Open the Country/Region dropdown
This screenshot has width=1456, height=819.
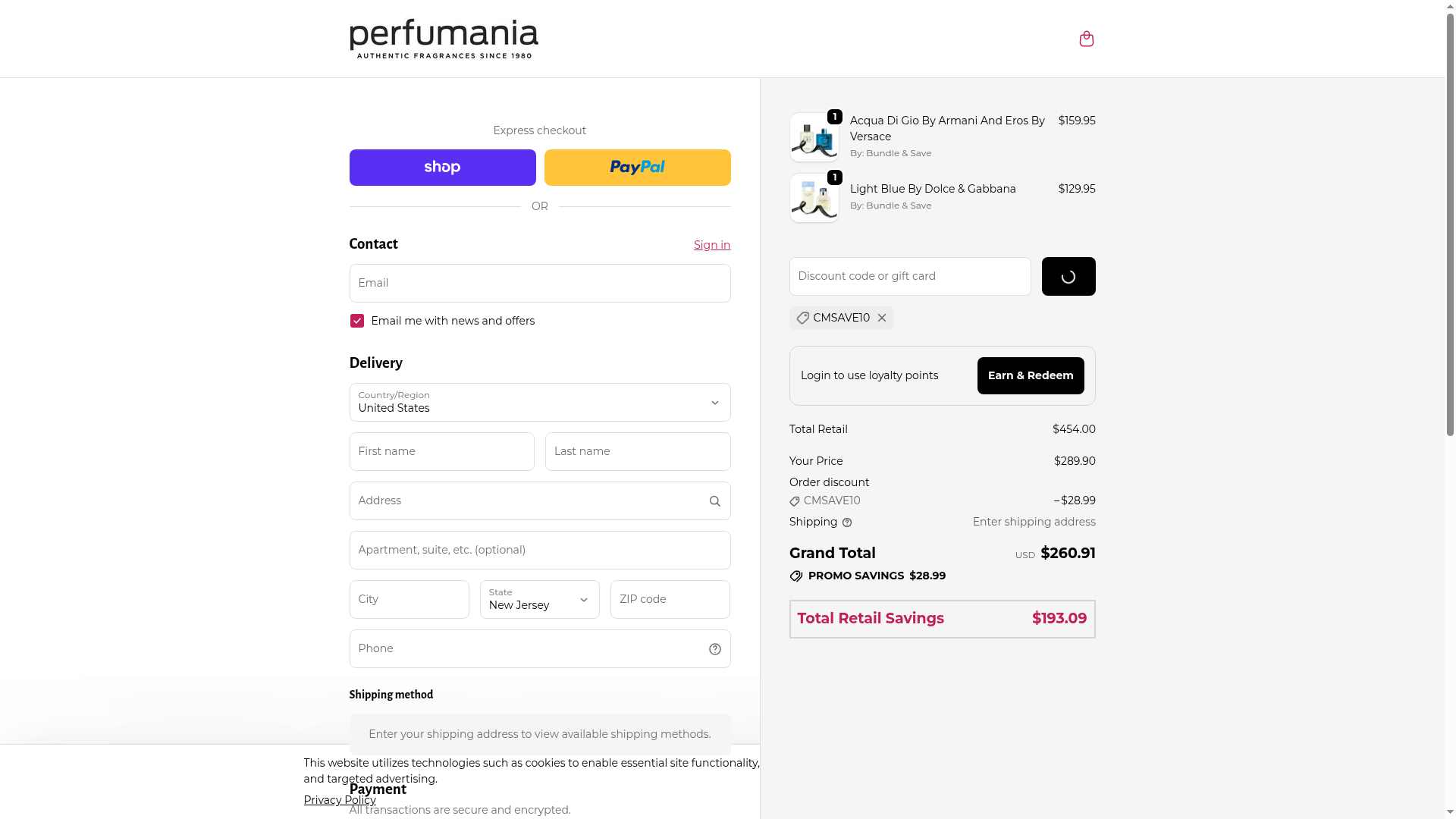pyautogui.click(x=539, y=403)
